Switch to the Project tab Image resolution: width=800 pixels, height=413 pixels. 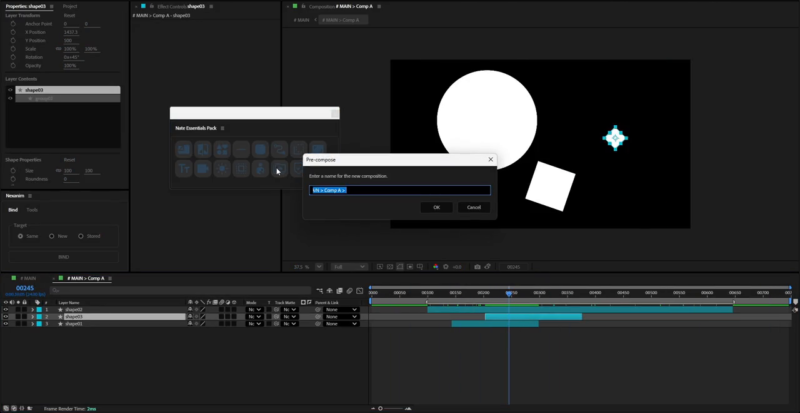(70, 6)
